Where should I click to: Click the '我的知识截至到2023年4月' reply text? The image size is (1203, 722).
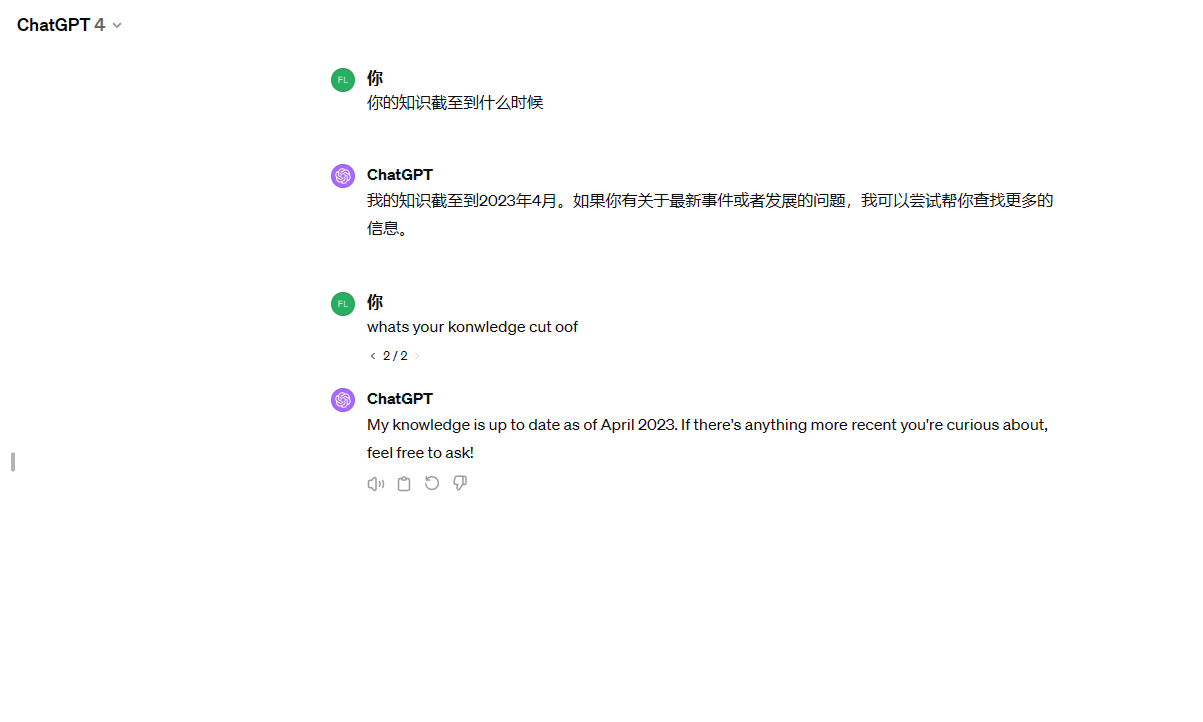[x=710, y=215]
